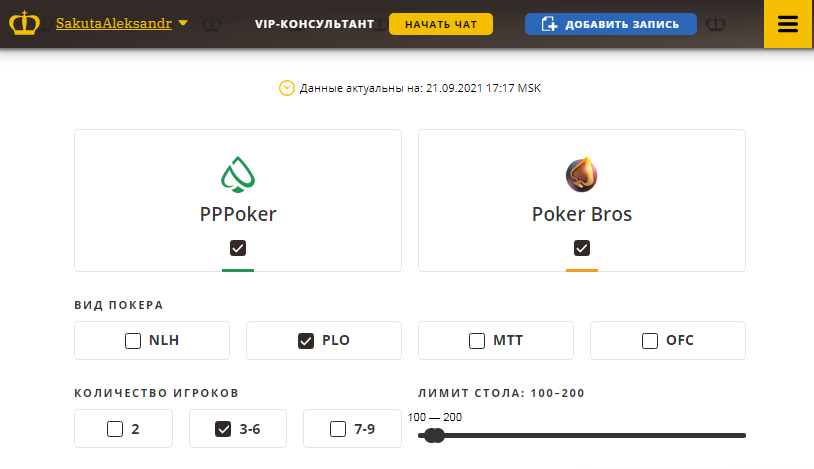814x469 pixels.
Task: Enable the MTT poker type checkbox
Action: pos(477,341)
